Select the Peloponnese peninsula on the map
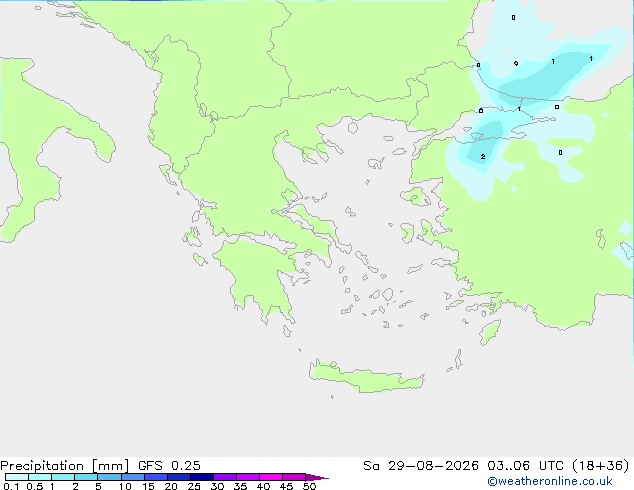Screen dimensions: 634x490 [x=259, y=275]
